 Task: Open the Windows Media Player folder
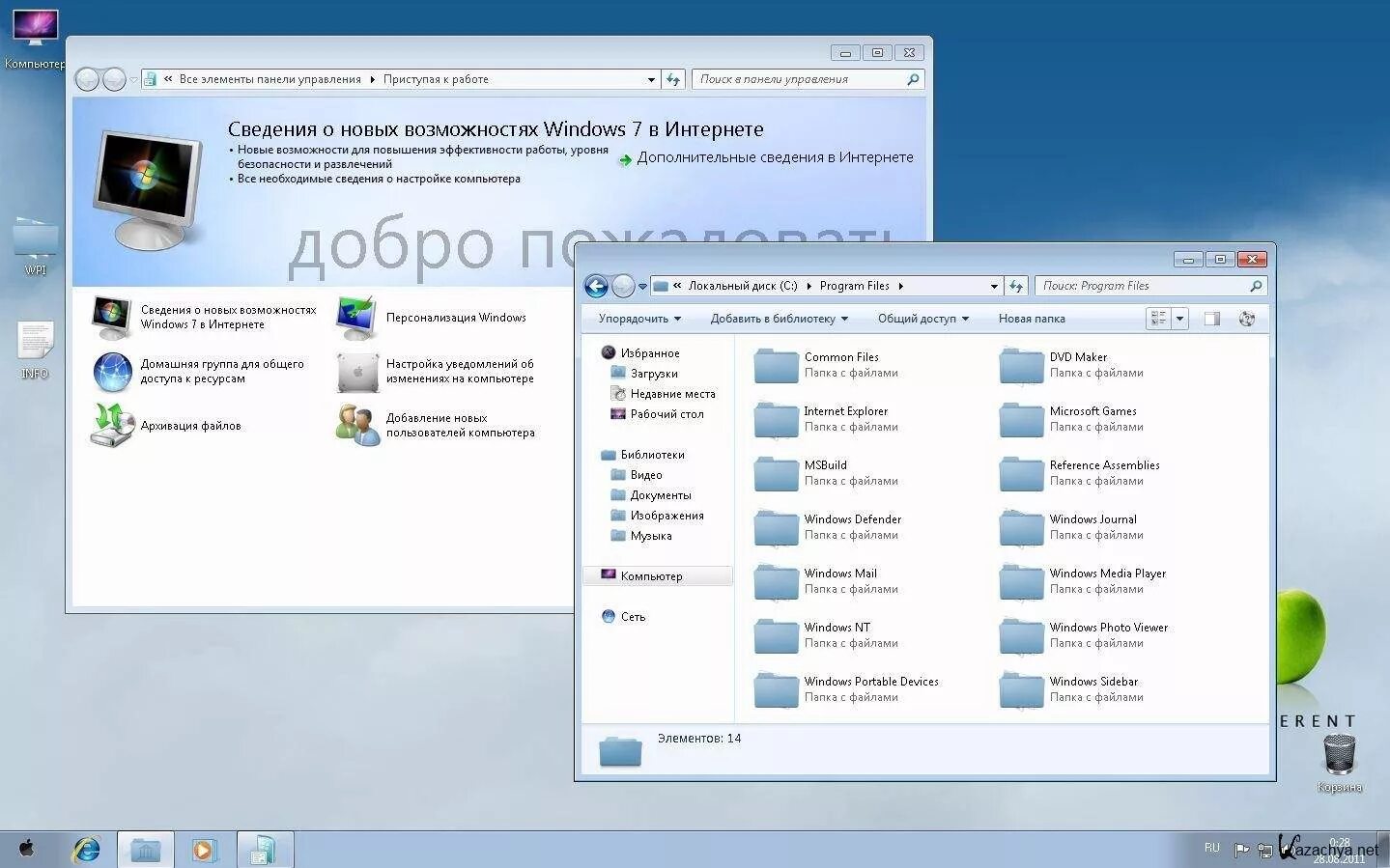tap(1083, 581)
